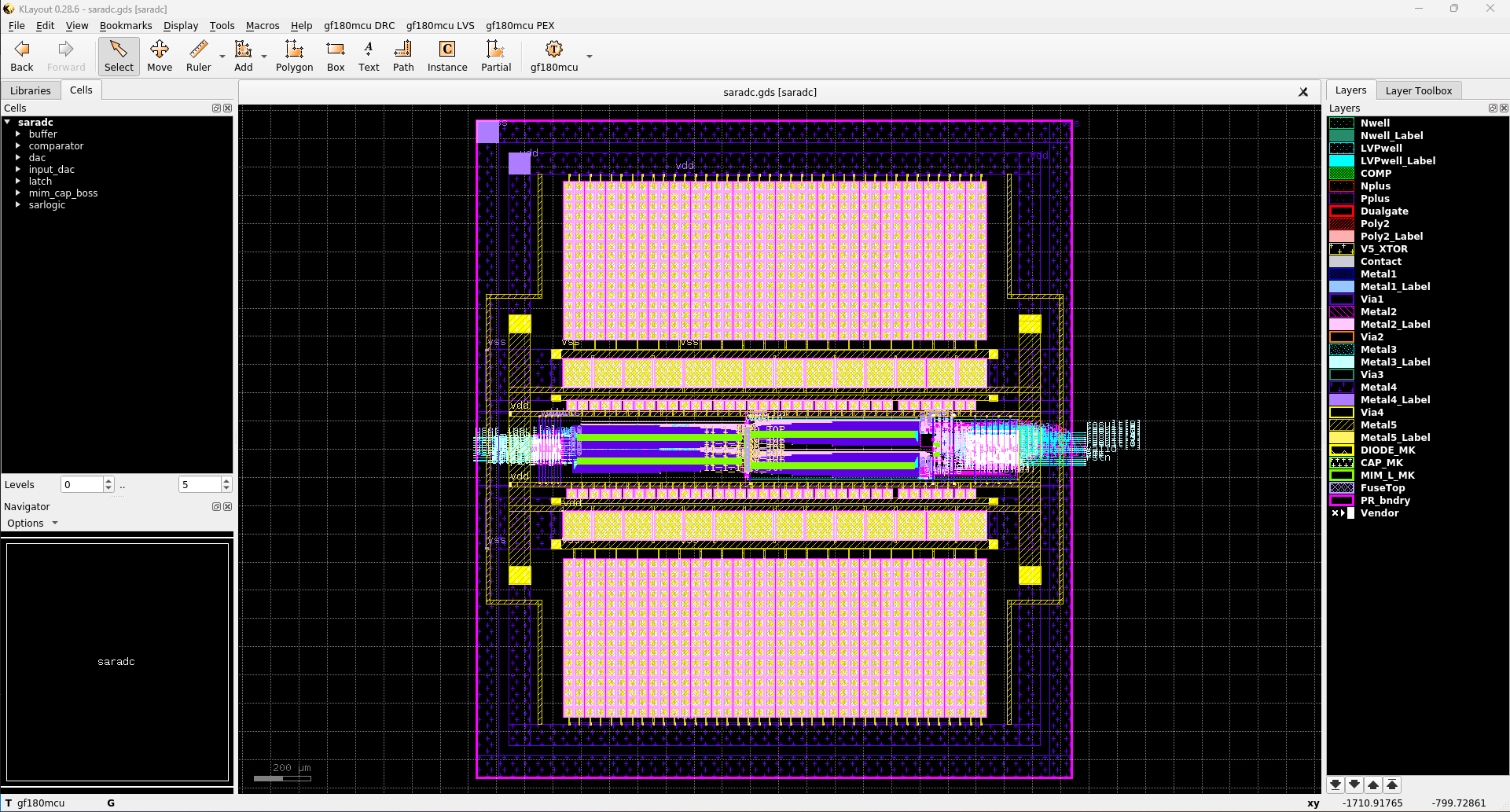
Task: Detach the Navigator panel
Action: (216, 507)
